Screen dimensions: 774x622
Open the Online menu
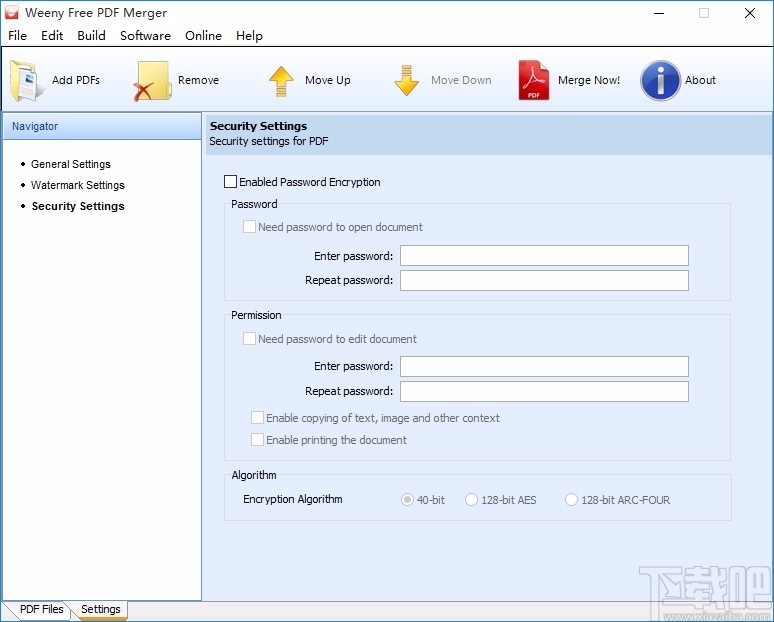click(203, 36)
